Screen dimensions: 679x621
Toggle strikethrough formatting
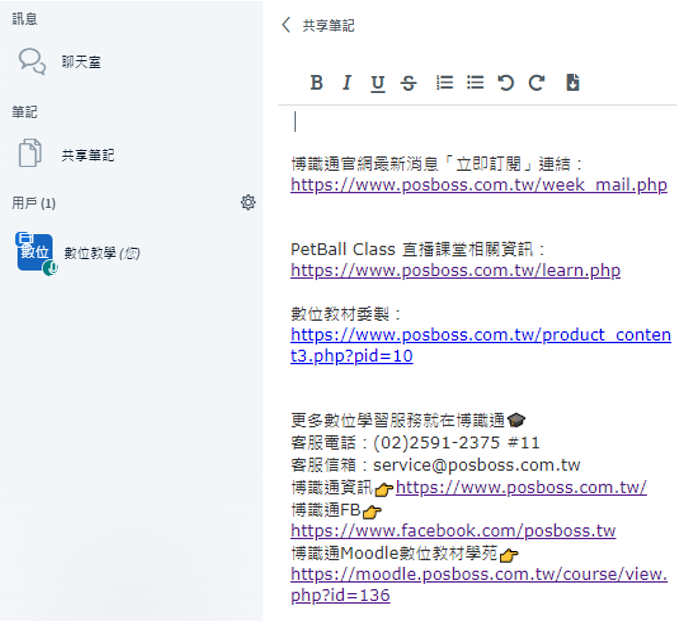408,83
